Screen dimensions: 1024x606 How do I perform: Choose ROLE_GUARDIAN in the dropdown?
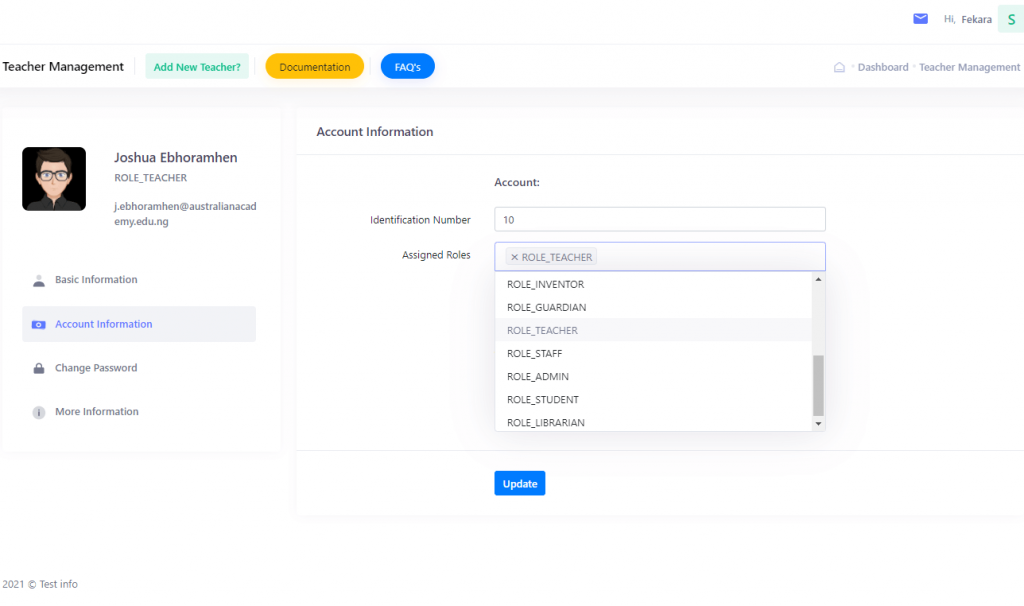[x=546, y=308]
